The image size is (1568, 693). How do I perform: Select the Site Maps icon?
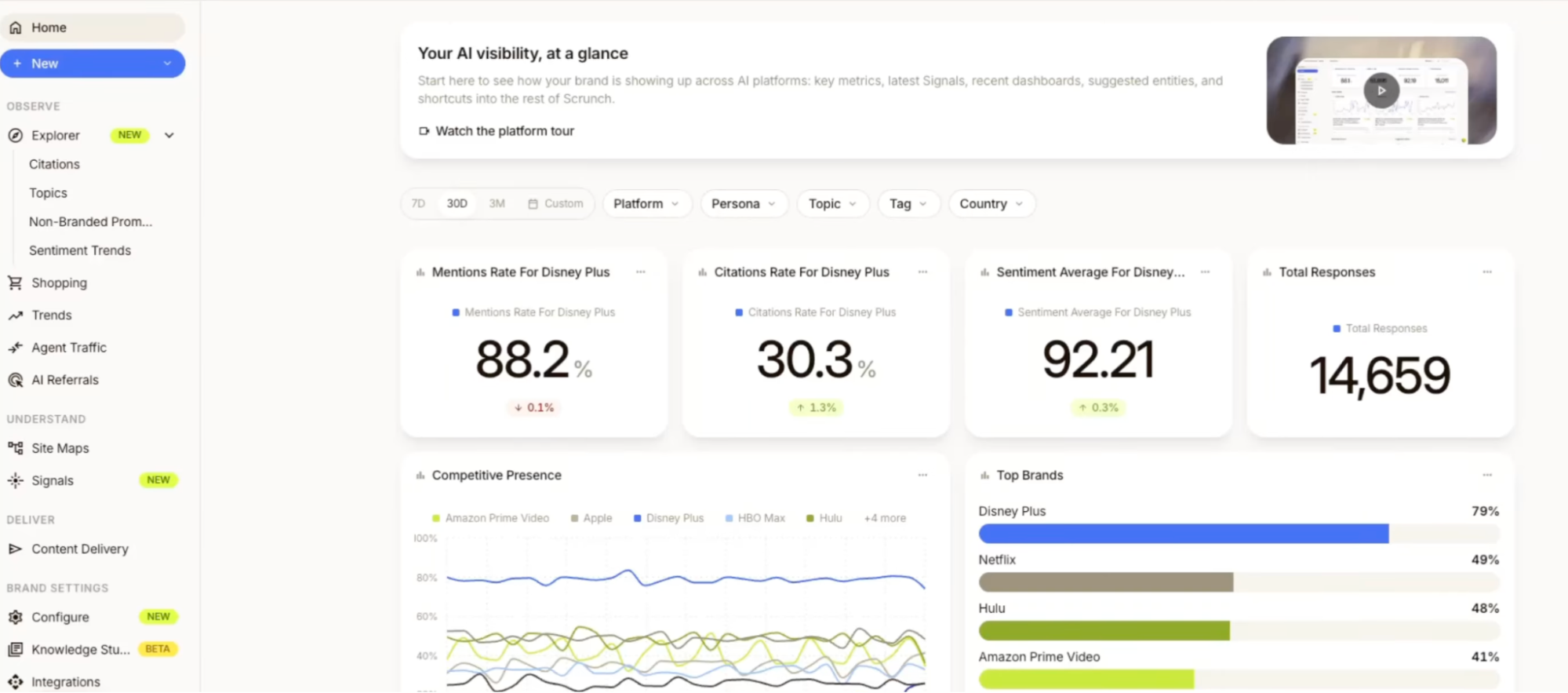[x=15, y=448]
